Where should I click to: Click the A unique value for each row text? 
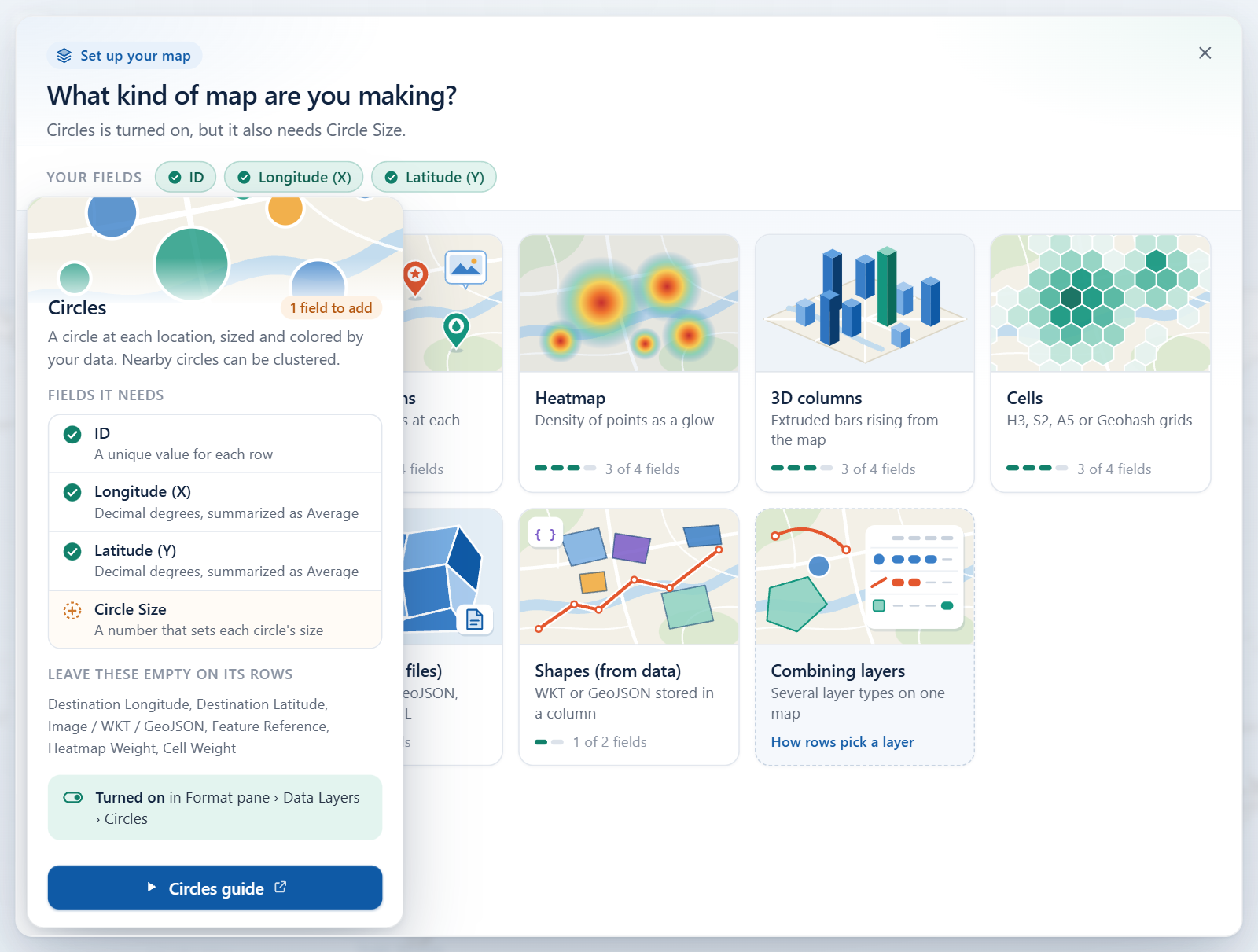[183, 454]
